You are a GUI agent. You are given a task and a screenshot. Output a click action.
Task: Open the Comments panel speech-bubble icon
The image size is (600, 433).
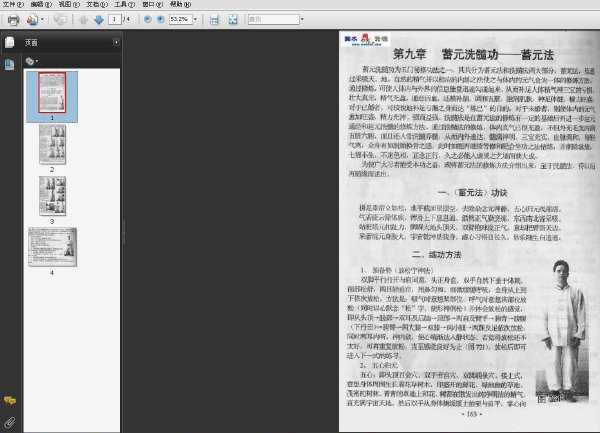tap(10, 400)
